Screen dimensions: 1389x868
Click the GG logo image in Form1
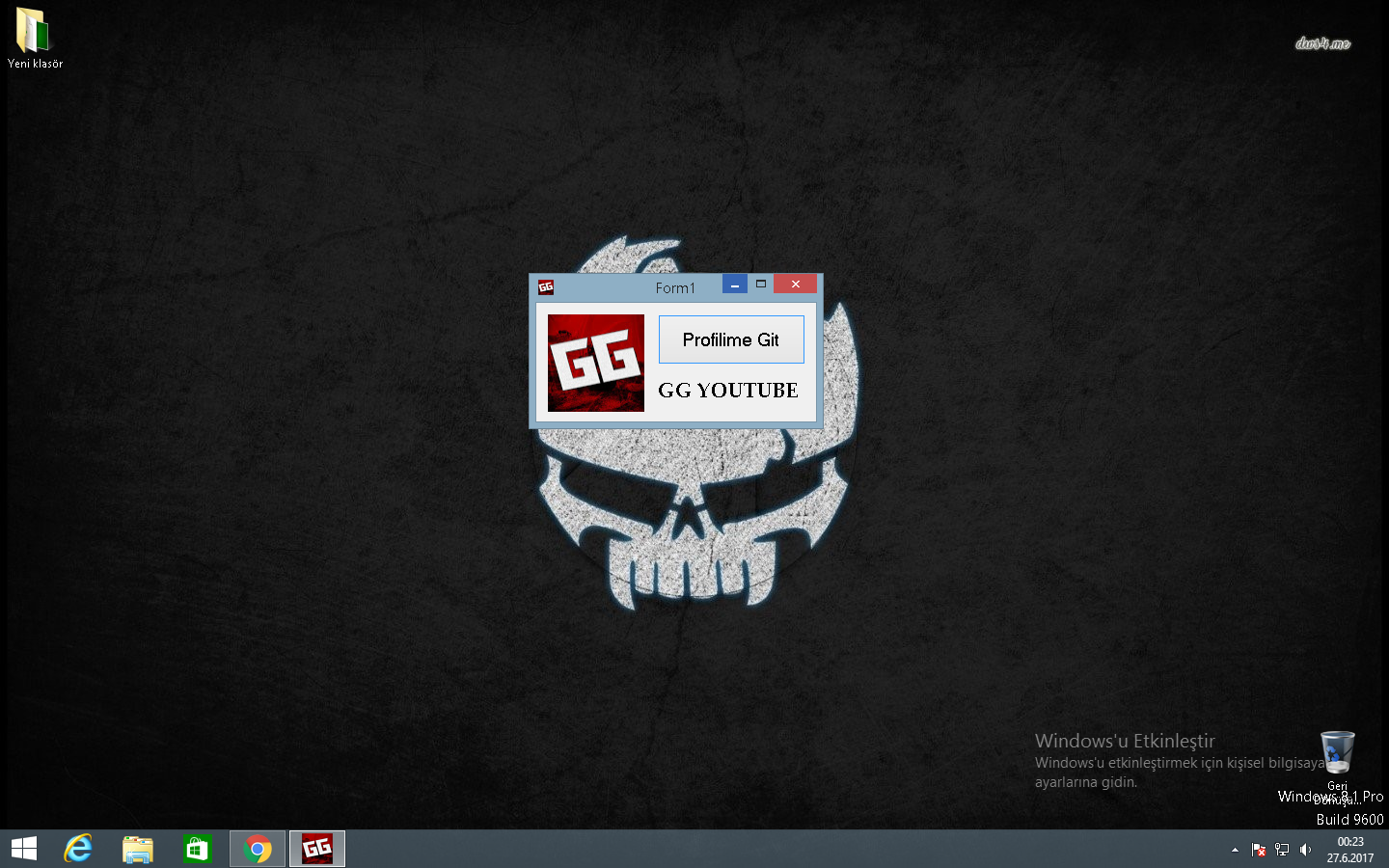pos(596,363)
